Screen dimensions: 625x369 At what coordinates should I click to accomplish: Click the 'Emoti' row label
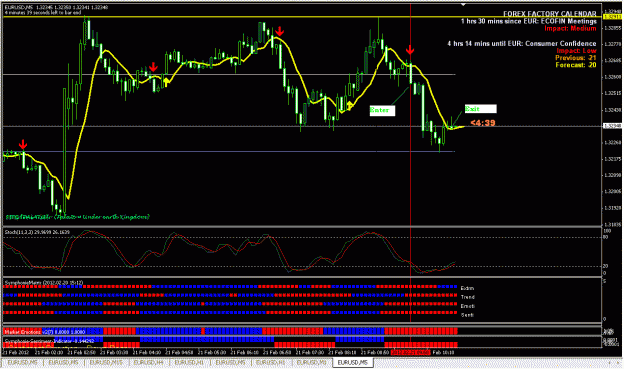tap(468, 306)
